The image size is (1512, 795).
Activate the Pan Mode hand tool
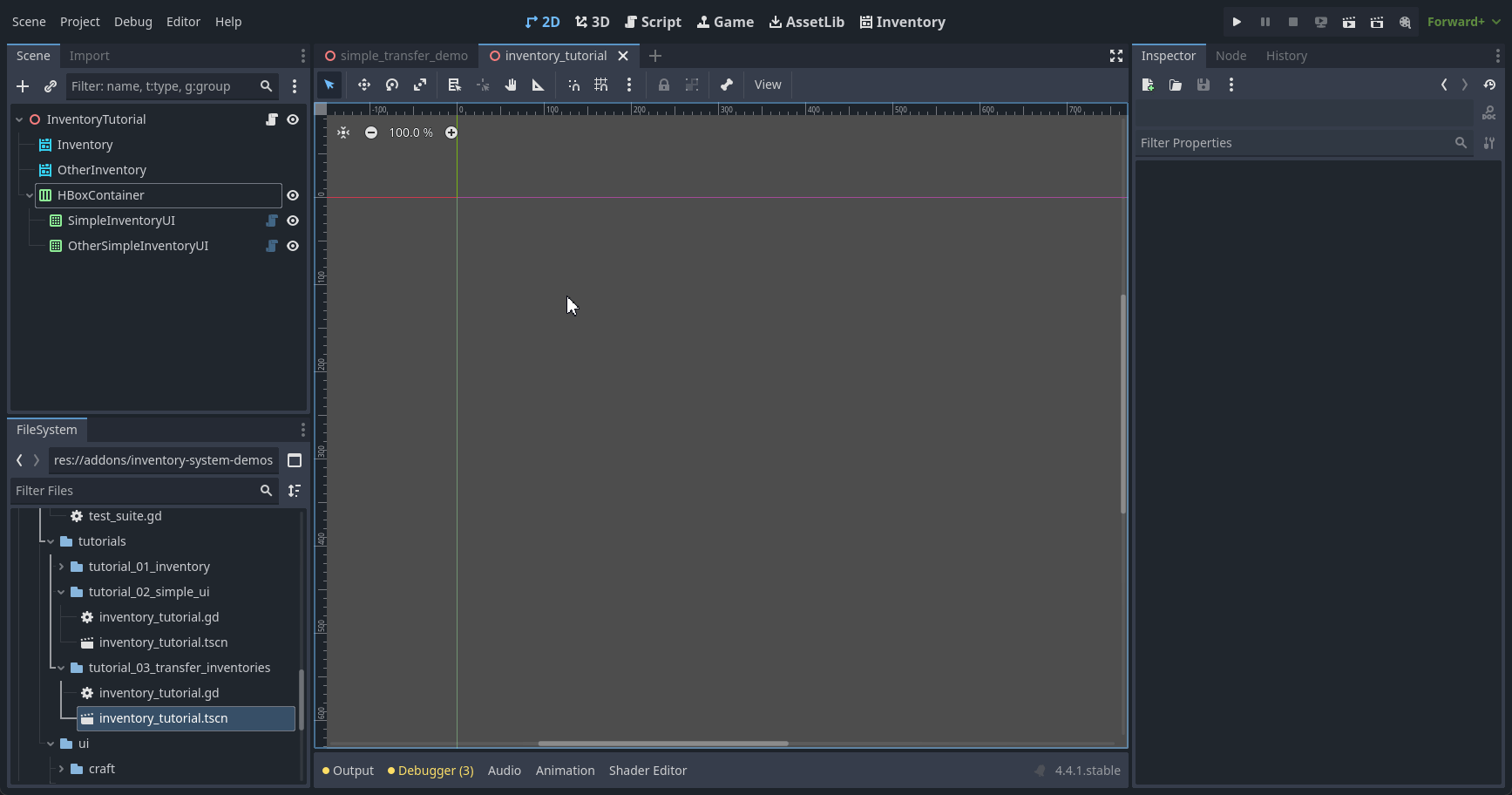click(511, 85)
